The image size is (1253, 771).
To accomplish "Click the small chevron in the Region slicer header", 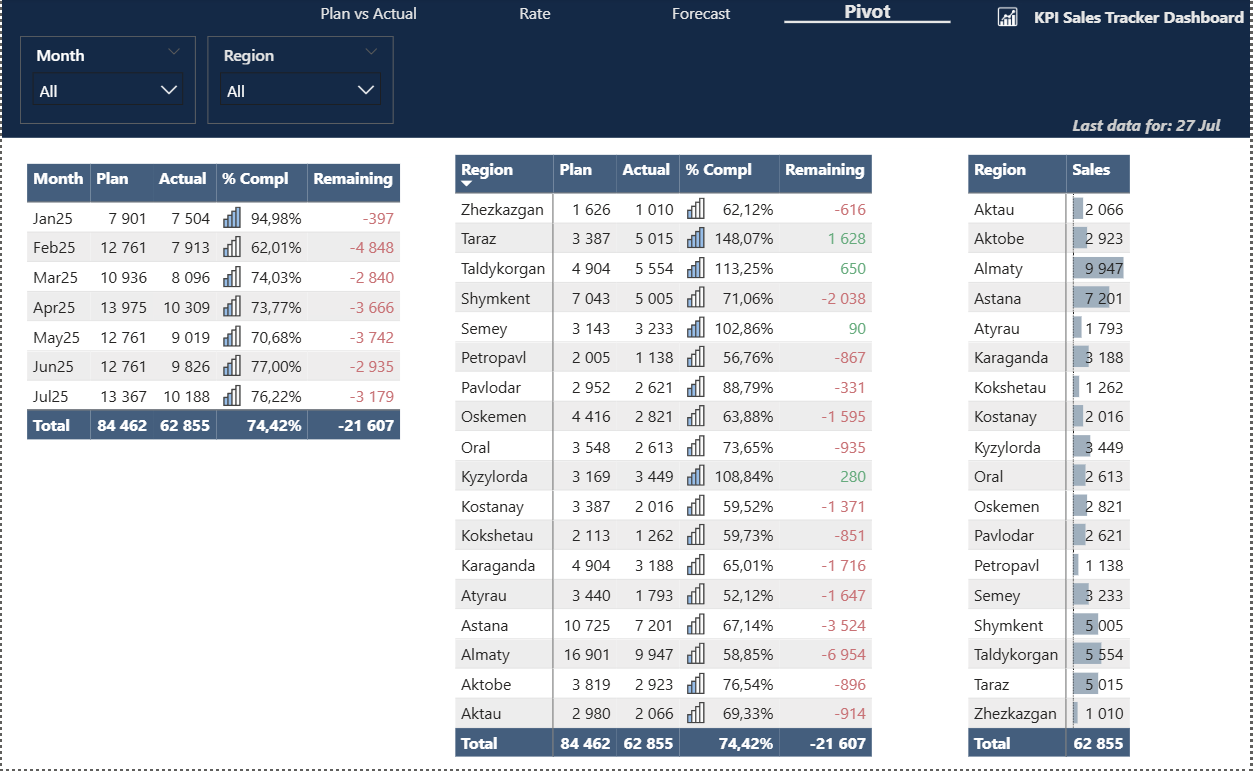I will (x=372, y=51).
